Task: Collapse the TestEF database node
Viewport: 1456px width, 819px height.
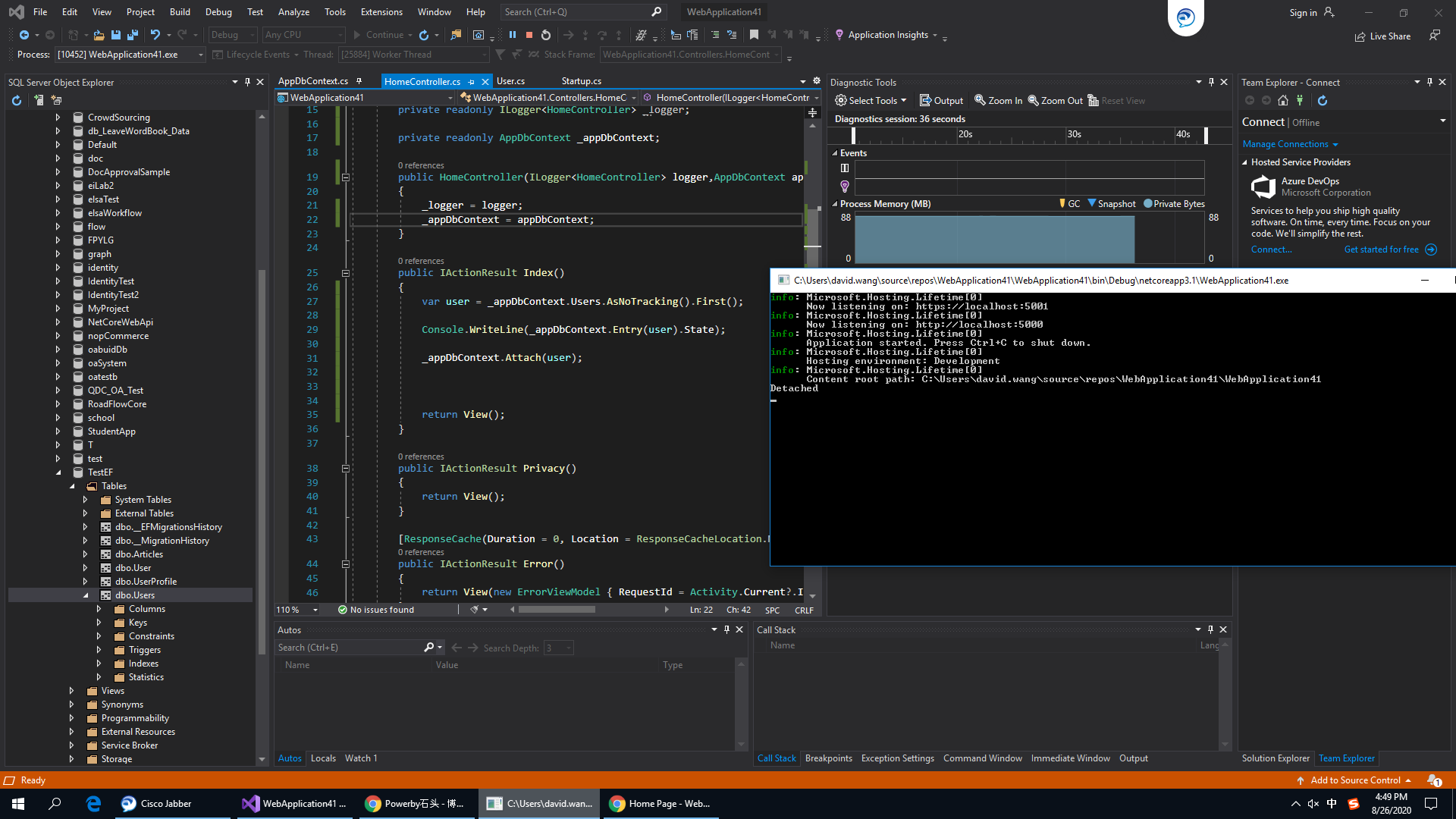Action: [x=58, y=472]
